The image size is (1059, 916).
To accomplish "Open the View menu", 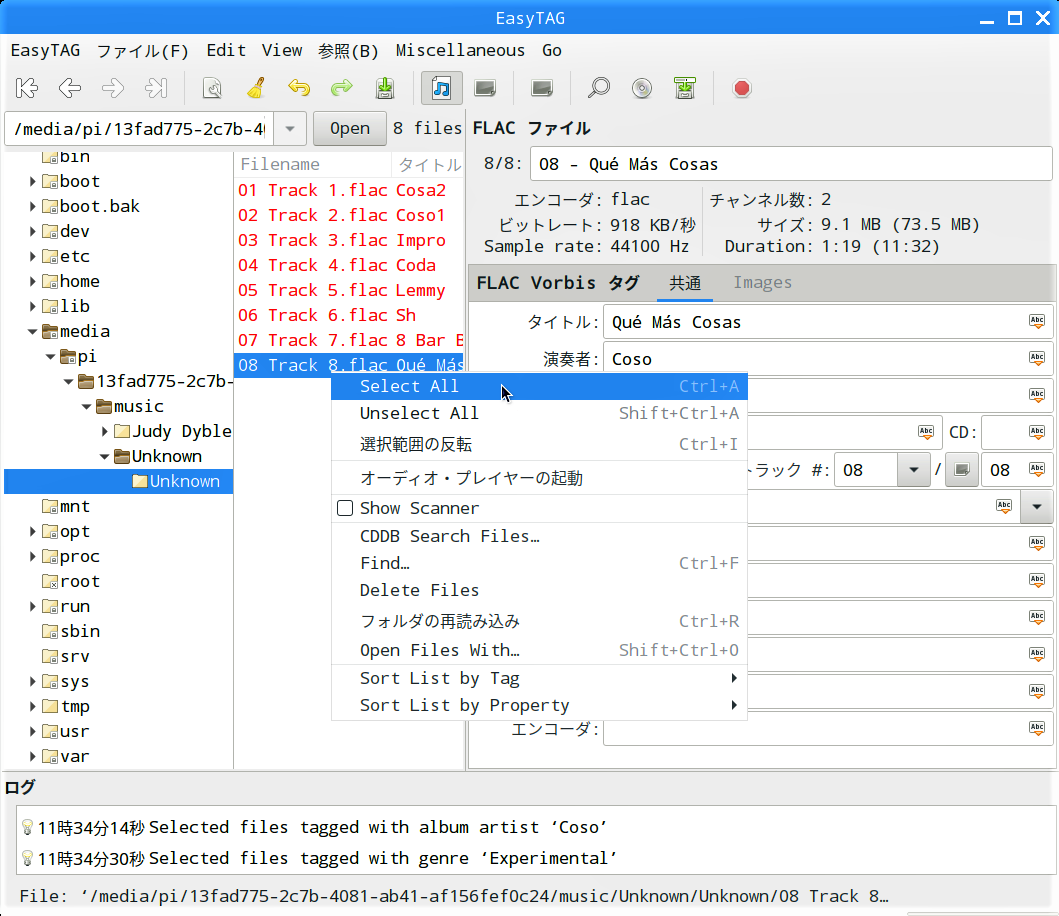I will tap(282, 51).
